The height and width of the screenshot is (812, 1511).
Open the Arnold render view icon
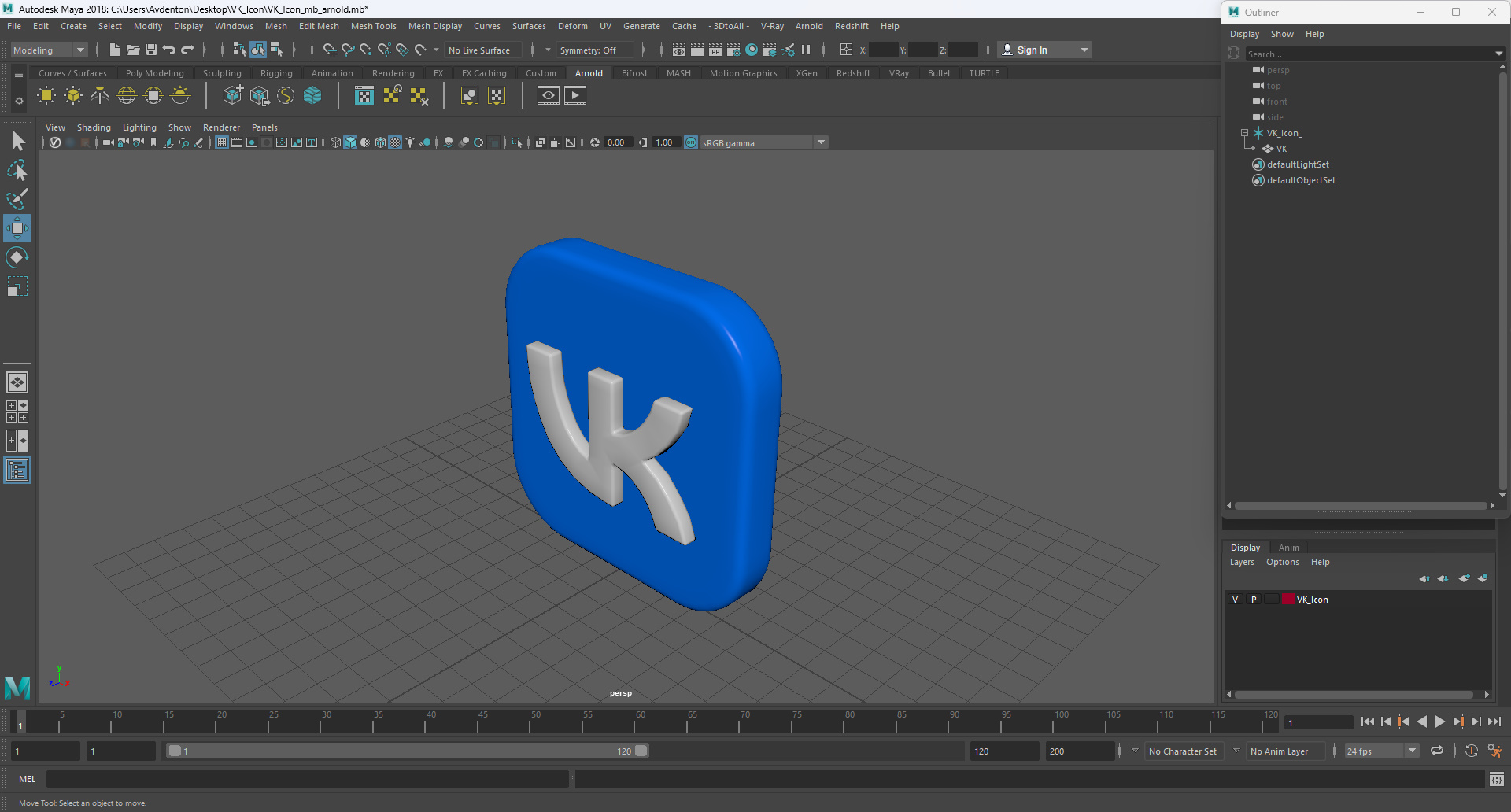[549, 96]
